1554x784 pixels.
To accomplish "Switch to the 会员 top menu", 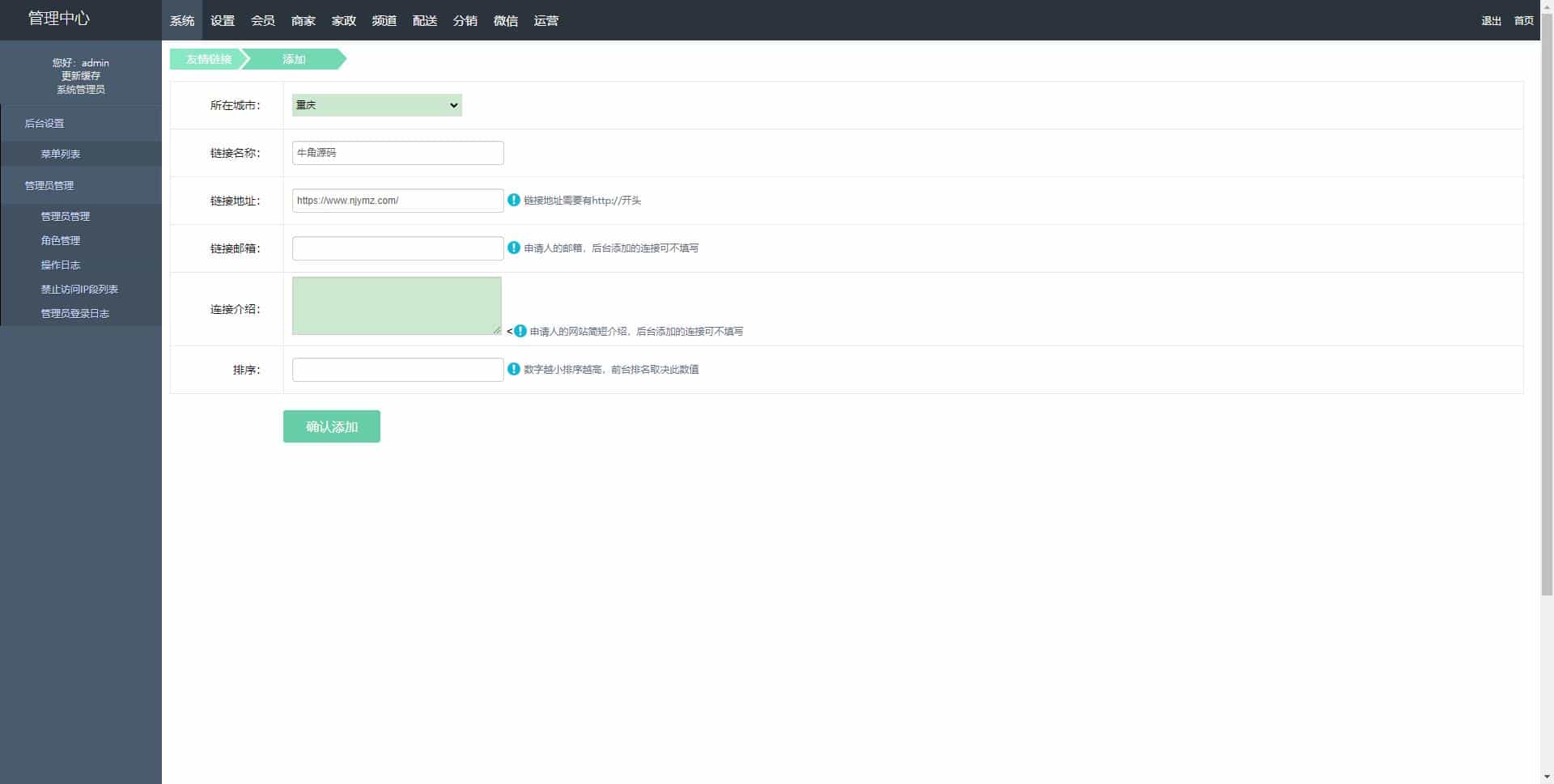I will (263, 20).
